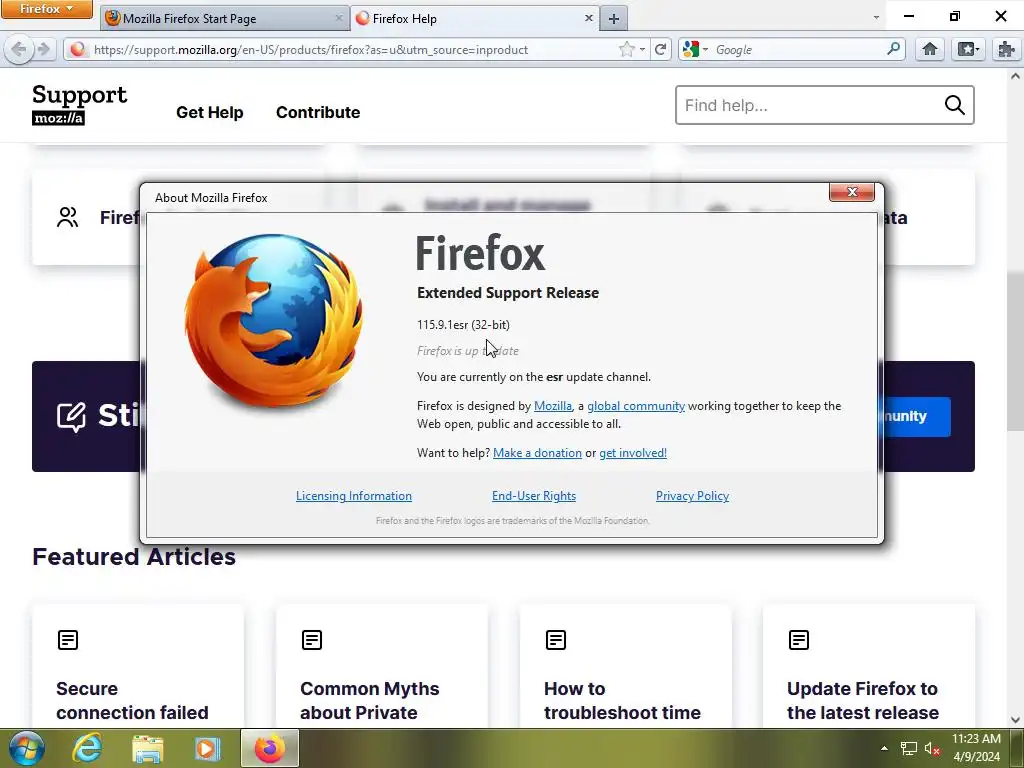This screenshot has width=1024, height=768.
Task: Click the network status tray icon
Action: (908, 748)
